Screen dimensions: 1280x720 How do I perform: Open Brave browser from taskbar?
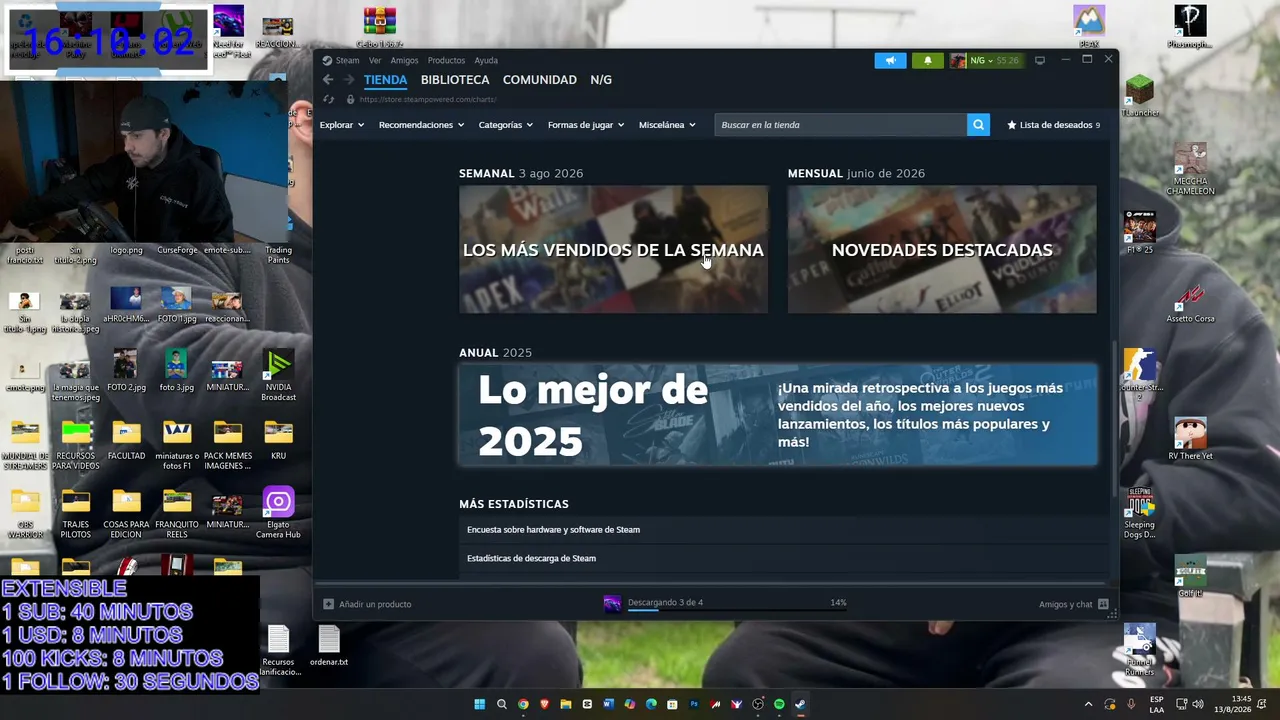[544, 704]
